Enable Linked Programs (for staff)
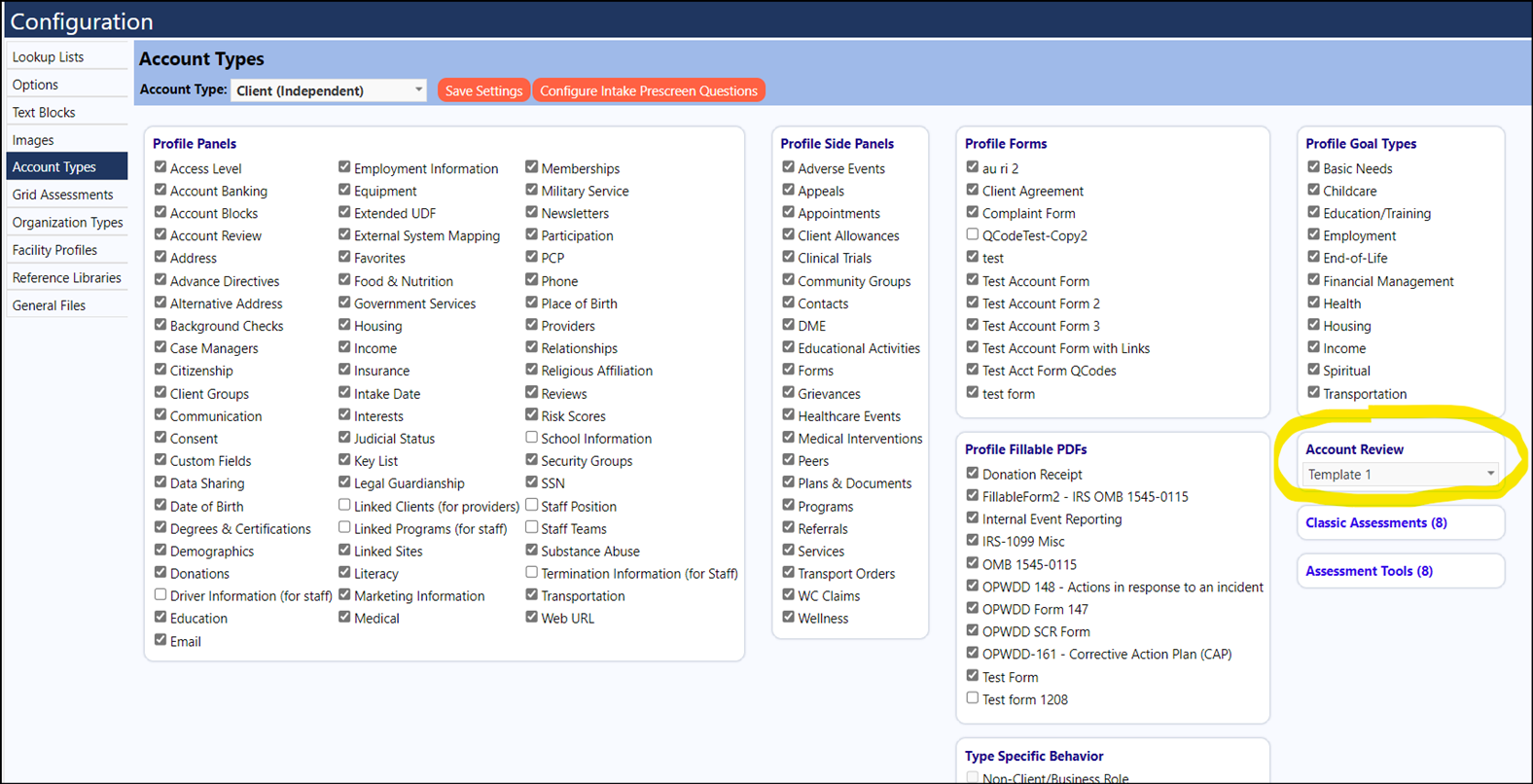Viewport: 1533px width, 784px height. (x=344, y=527)
